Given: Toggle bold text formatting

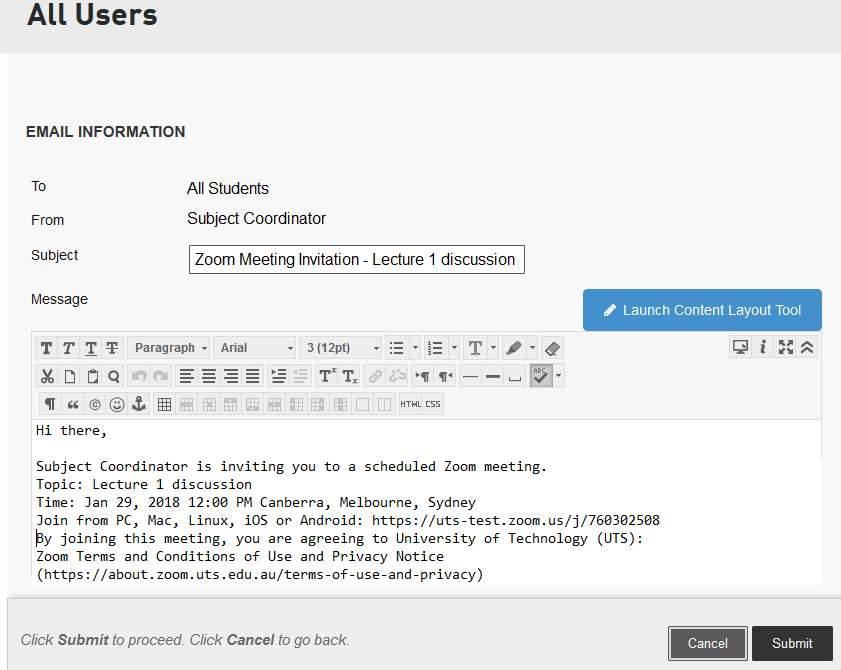Looking at the screenshot, I should click(47, 348).
